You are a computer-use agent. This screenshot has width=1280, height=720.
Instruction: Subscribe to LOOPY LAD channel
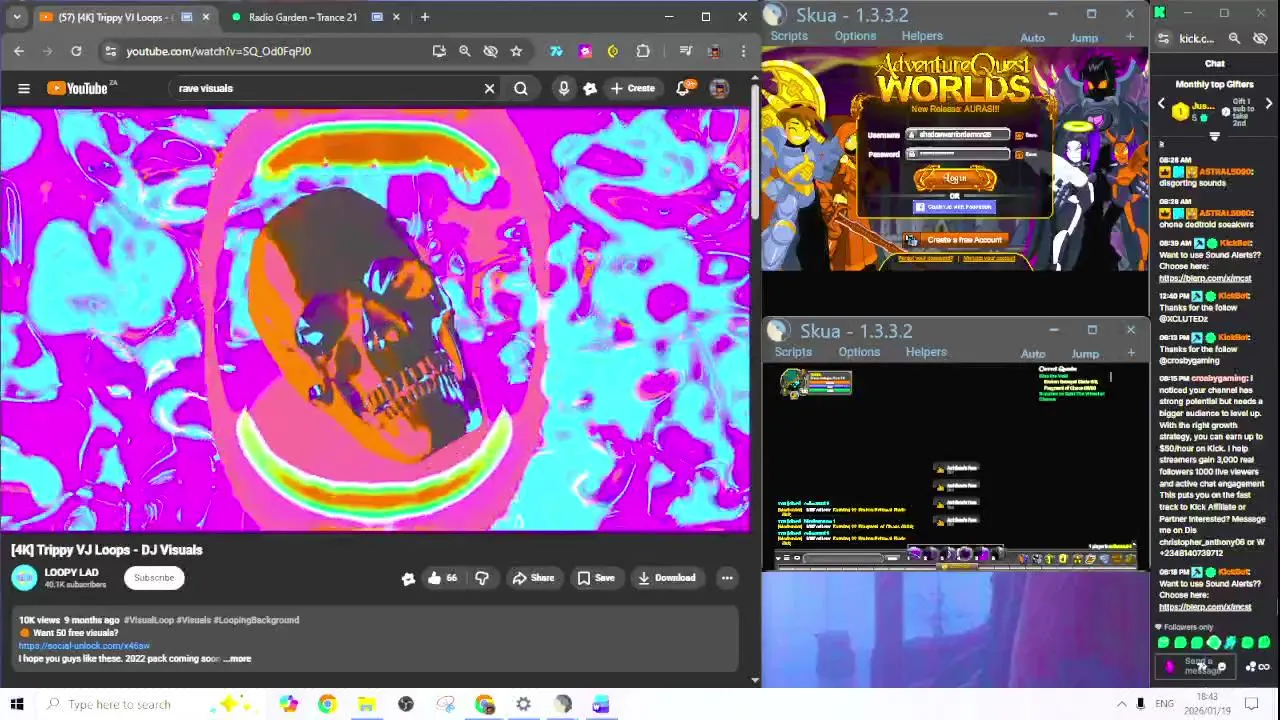[x=154, y=578]
